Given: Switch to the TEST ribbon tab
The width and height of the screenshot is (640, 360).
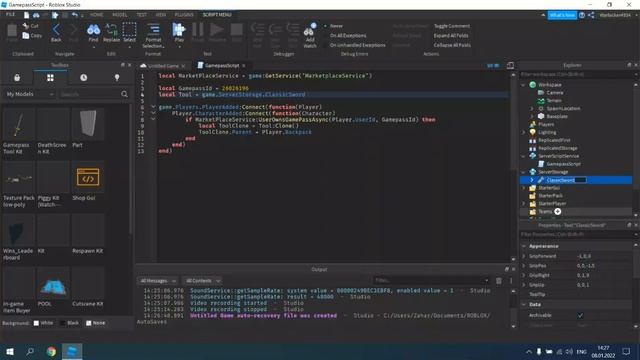Looking at the screenshot, I should [142, 15].
